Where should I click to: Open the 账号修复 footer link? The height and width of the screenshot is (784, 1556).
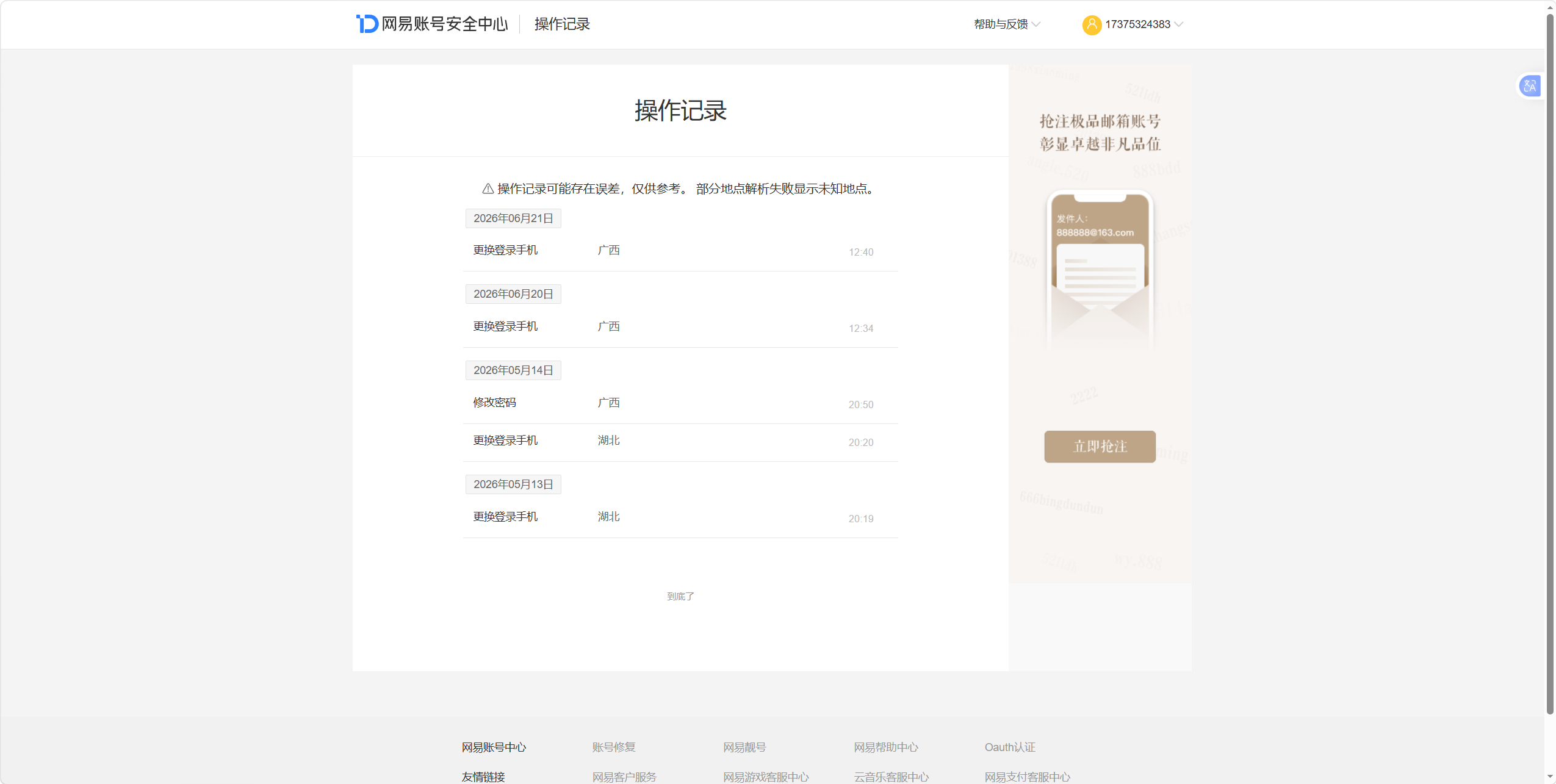tap(614, 747)
